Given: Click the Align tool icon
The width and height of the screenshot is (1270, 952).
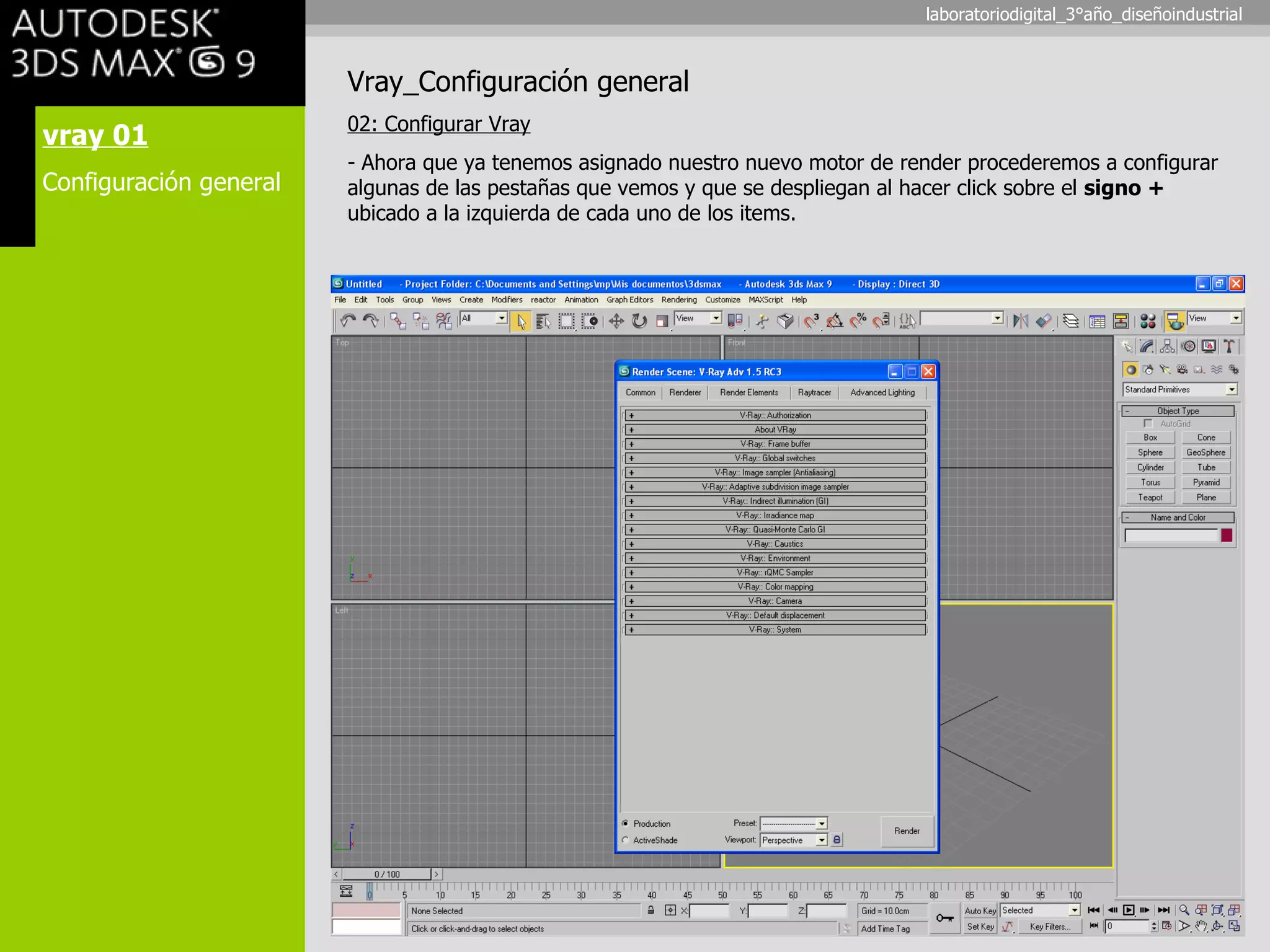Looking at the screenshot, I should tap(1044, 320).
